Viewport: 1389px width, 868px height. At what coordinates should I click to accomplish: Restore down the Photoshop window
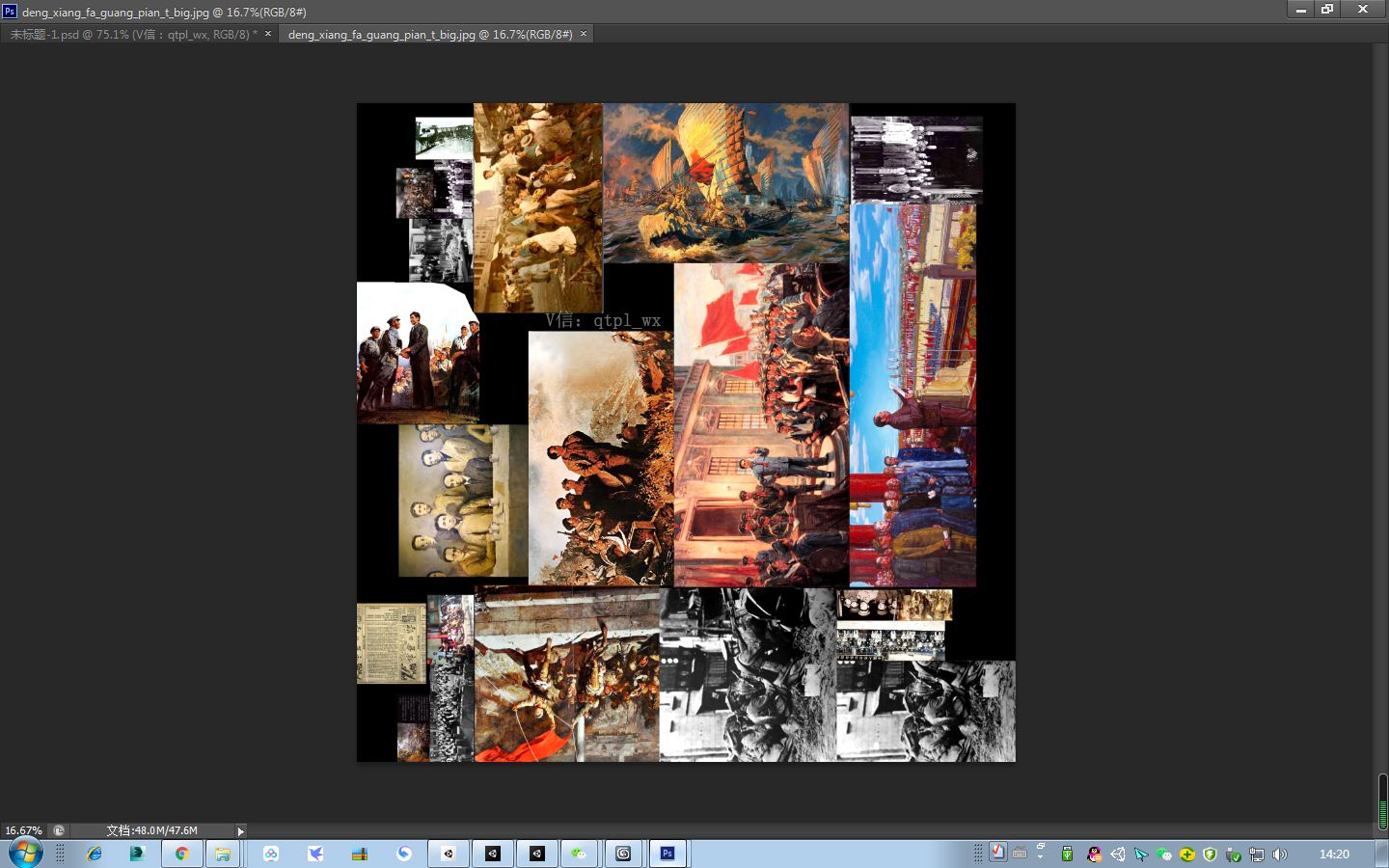point(1328,9)
